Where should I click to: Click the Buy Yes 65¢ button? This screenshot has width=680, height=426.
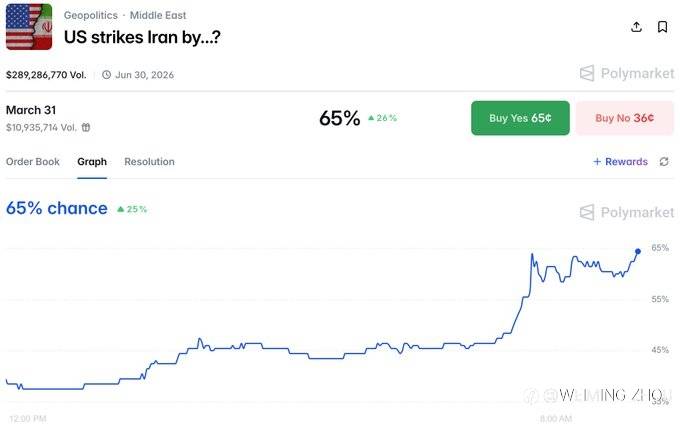[520, 118]
